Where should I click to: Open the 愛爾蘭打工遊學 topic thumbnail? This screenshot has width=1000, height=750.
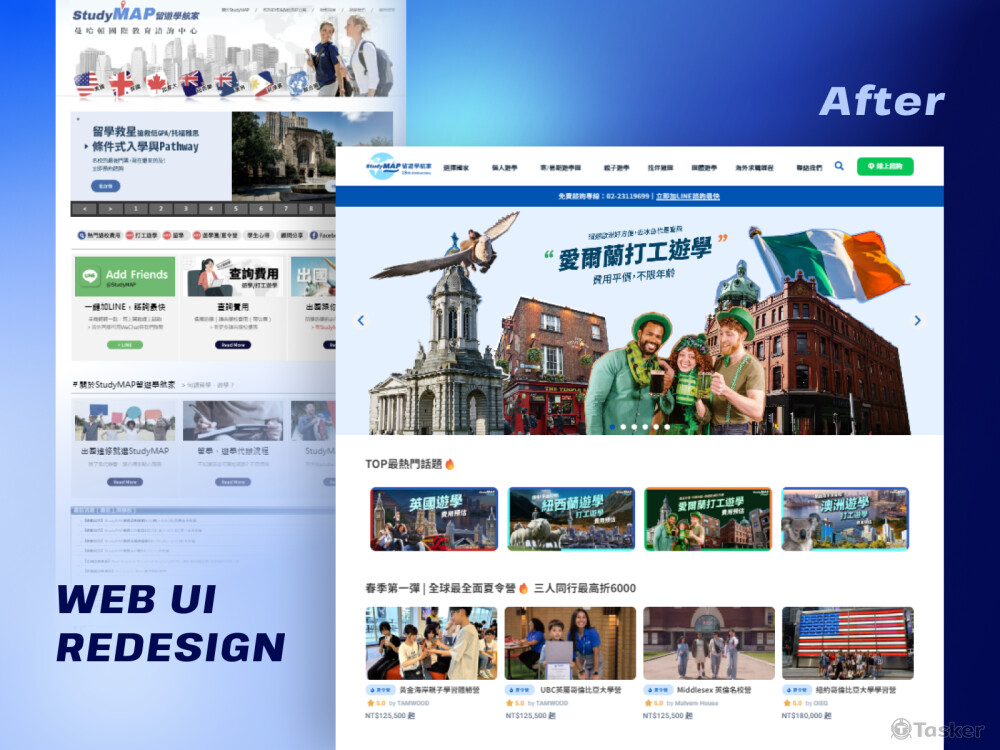[x=708, y=518]
